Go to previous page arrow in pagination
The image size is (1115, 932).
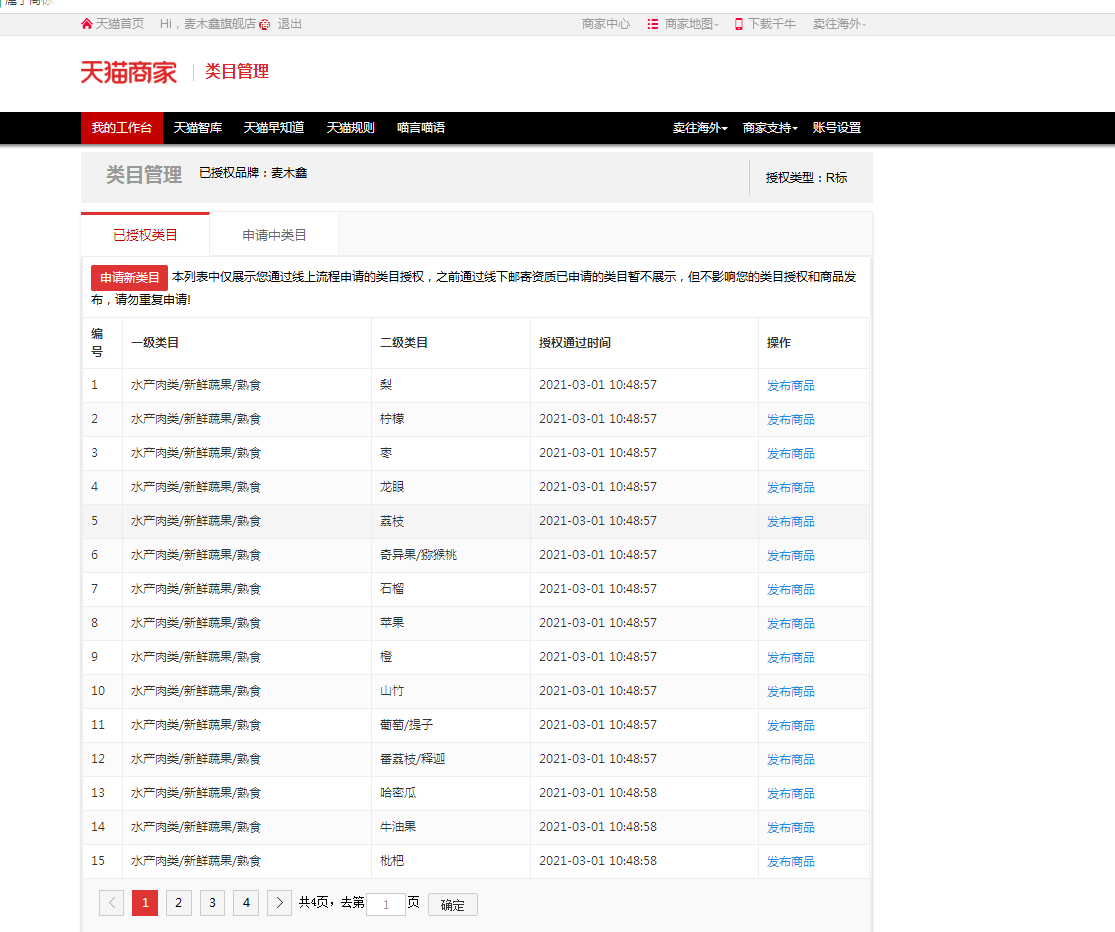(x=112, y=903)
